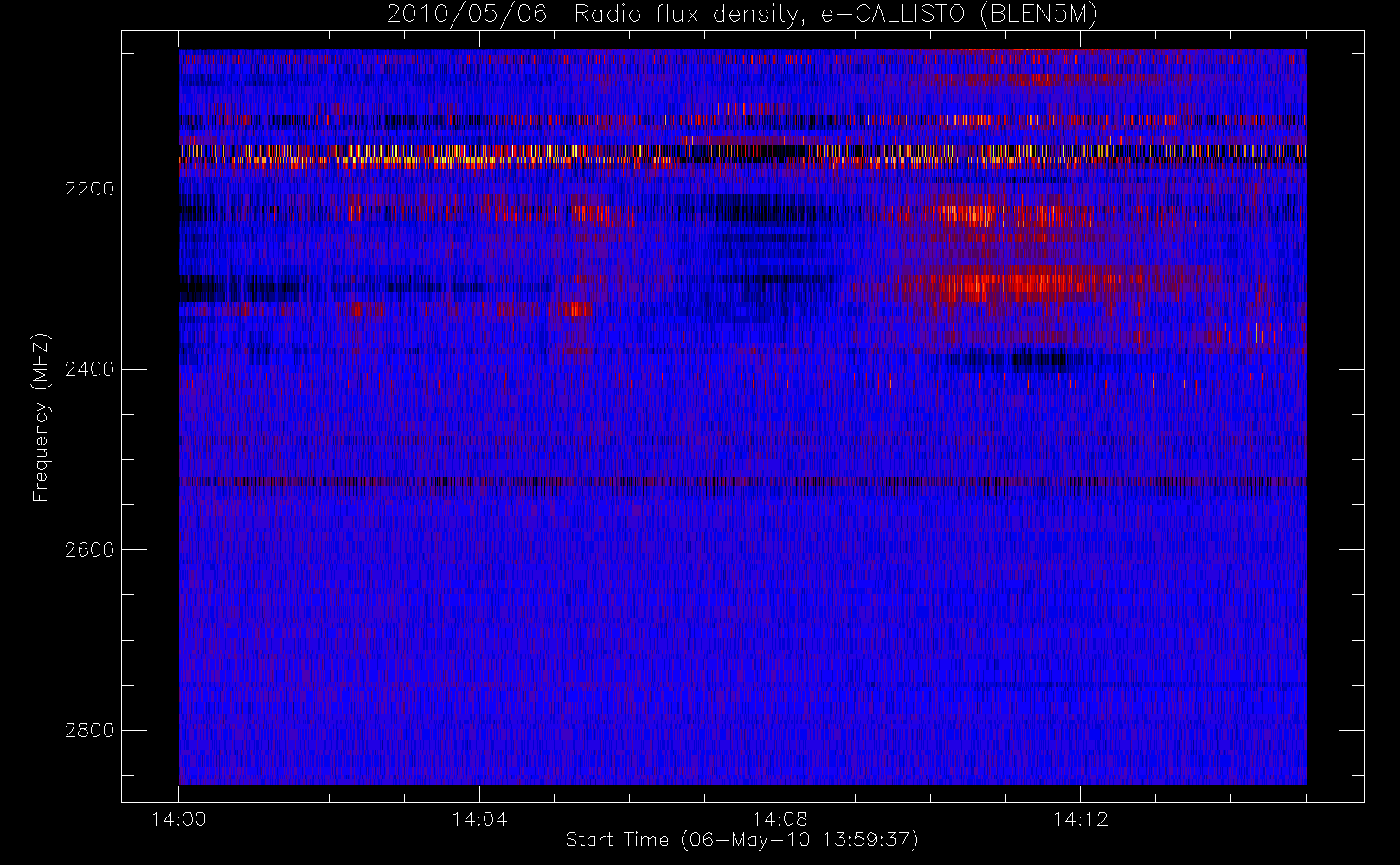Screen dimensions: 1400x865
Task: Click the 14:00 time tick label
Action: coord(179,819)
